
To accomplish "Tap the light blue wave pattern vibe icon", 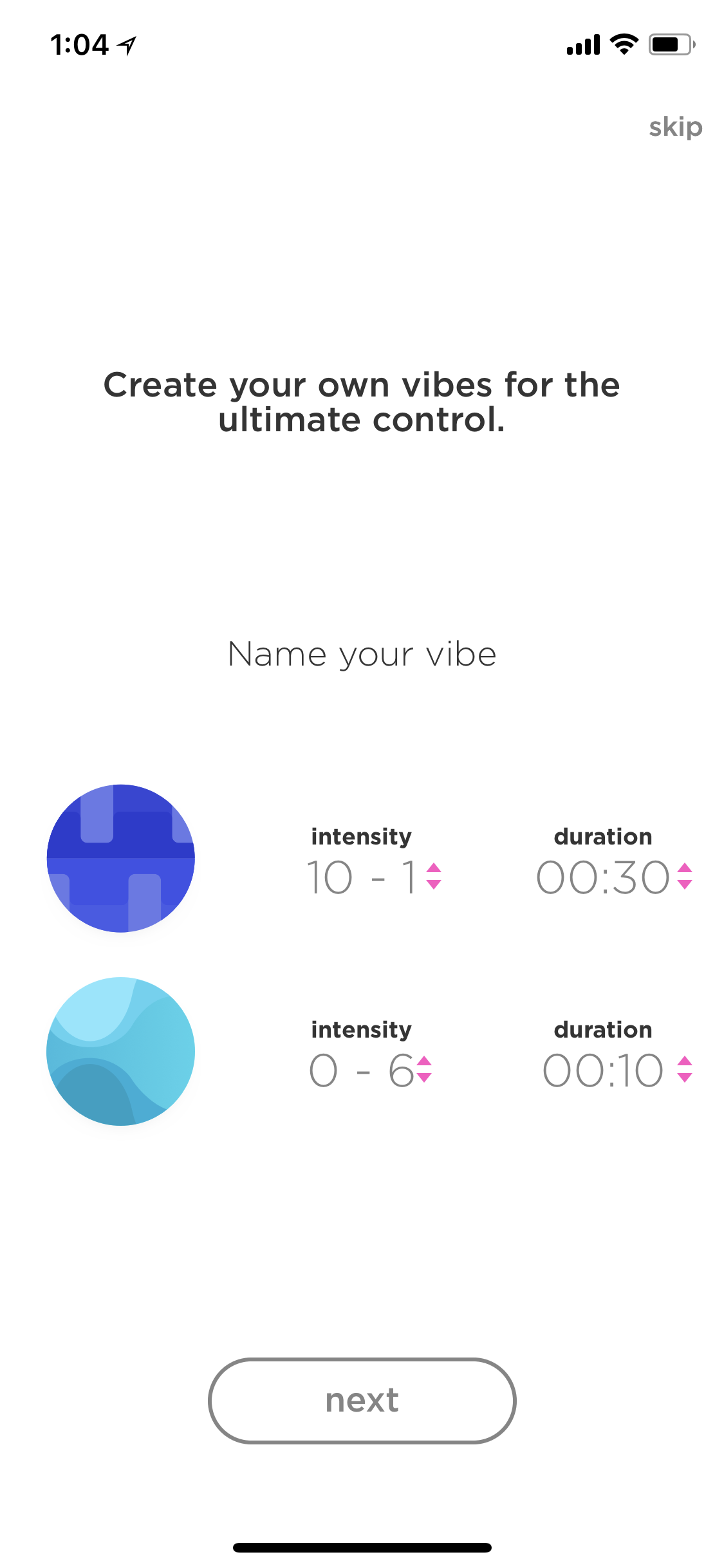I will pos(121,1051).
